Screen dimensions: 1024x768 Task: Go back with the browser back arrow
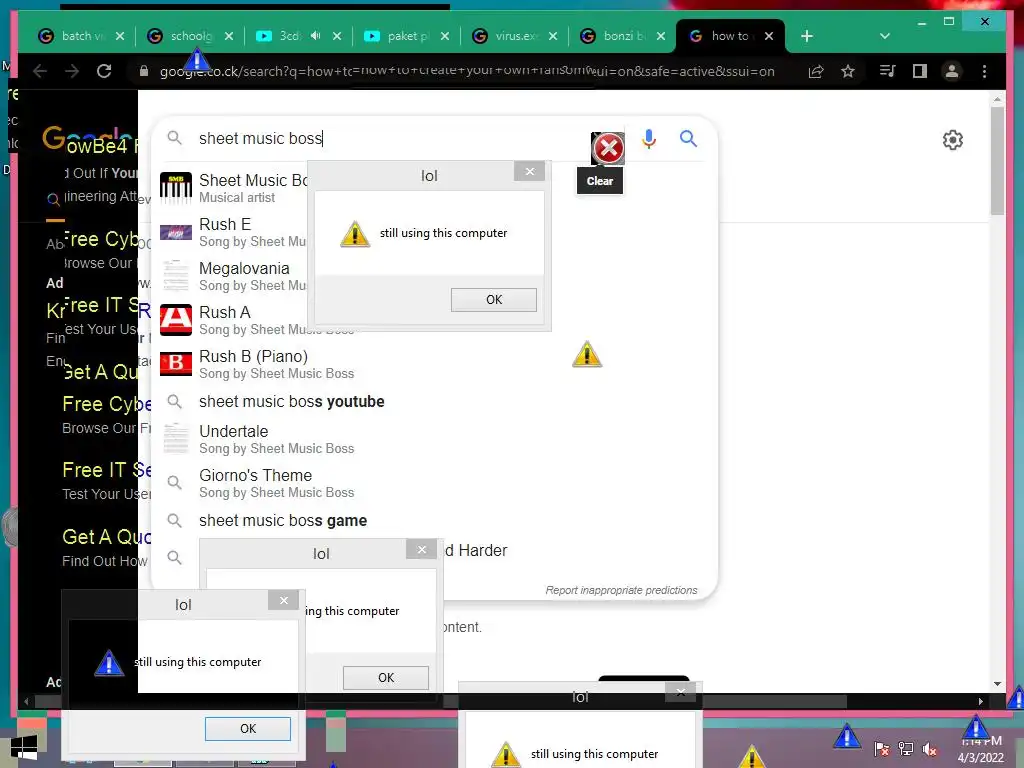[x=40, y=71]
